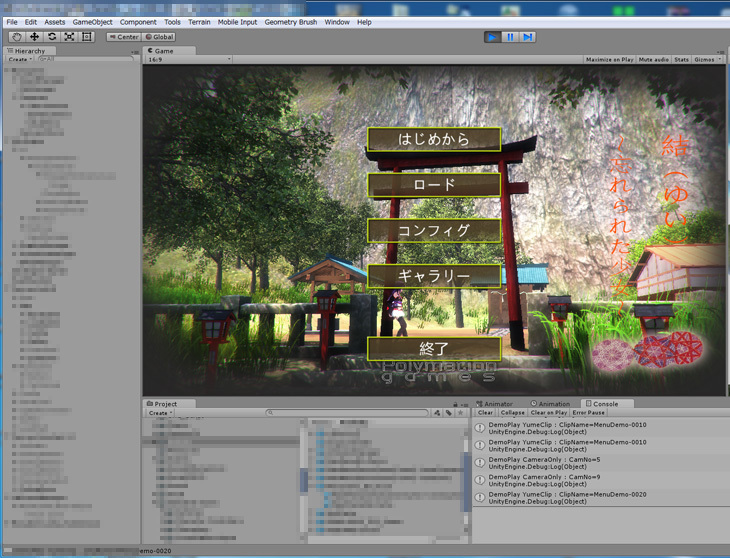Image resolution: width=730 pixels, height=558 pixels.
Task: Switch to the Animator tab
Action: [494, 403]
